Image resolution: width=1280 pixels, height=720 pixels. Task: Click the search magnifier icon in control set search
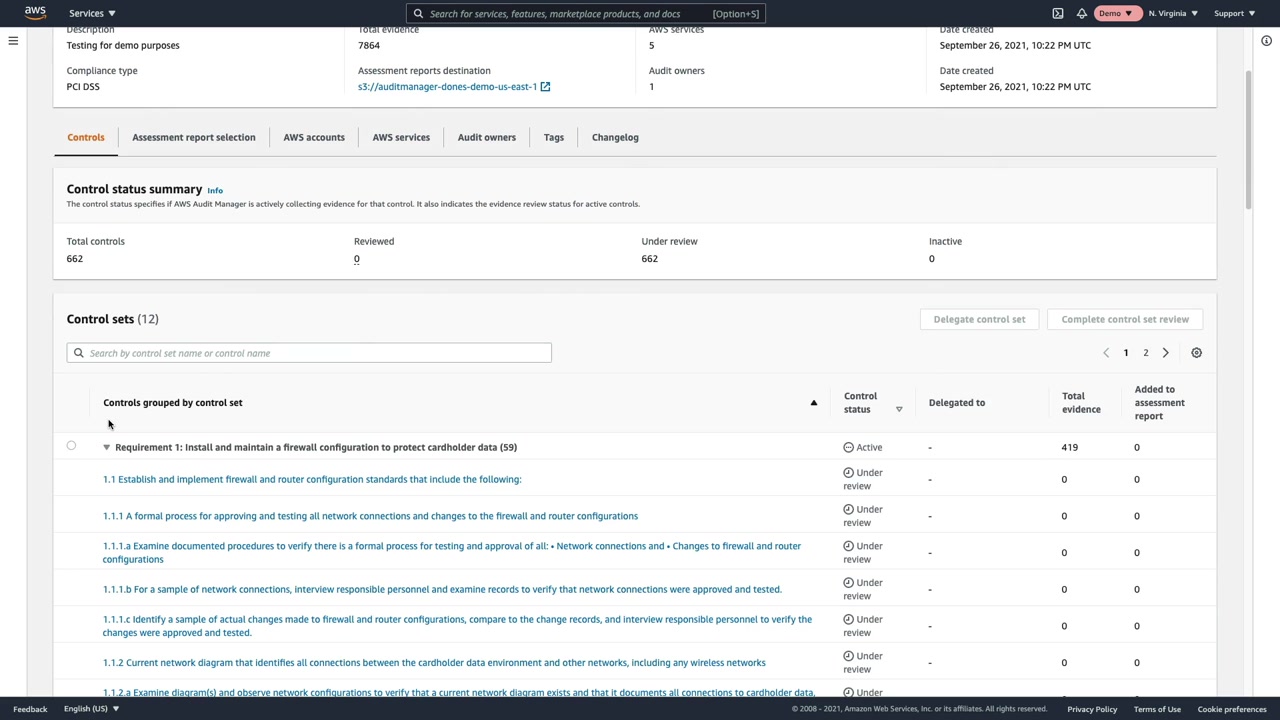[x=79, y=353]
